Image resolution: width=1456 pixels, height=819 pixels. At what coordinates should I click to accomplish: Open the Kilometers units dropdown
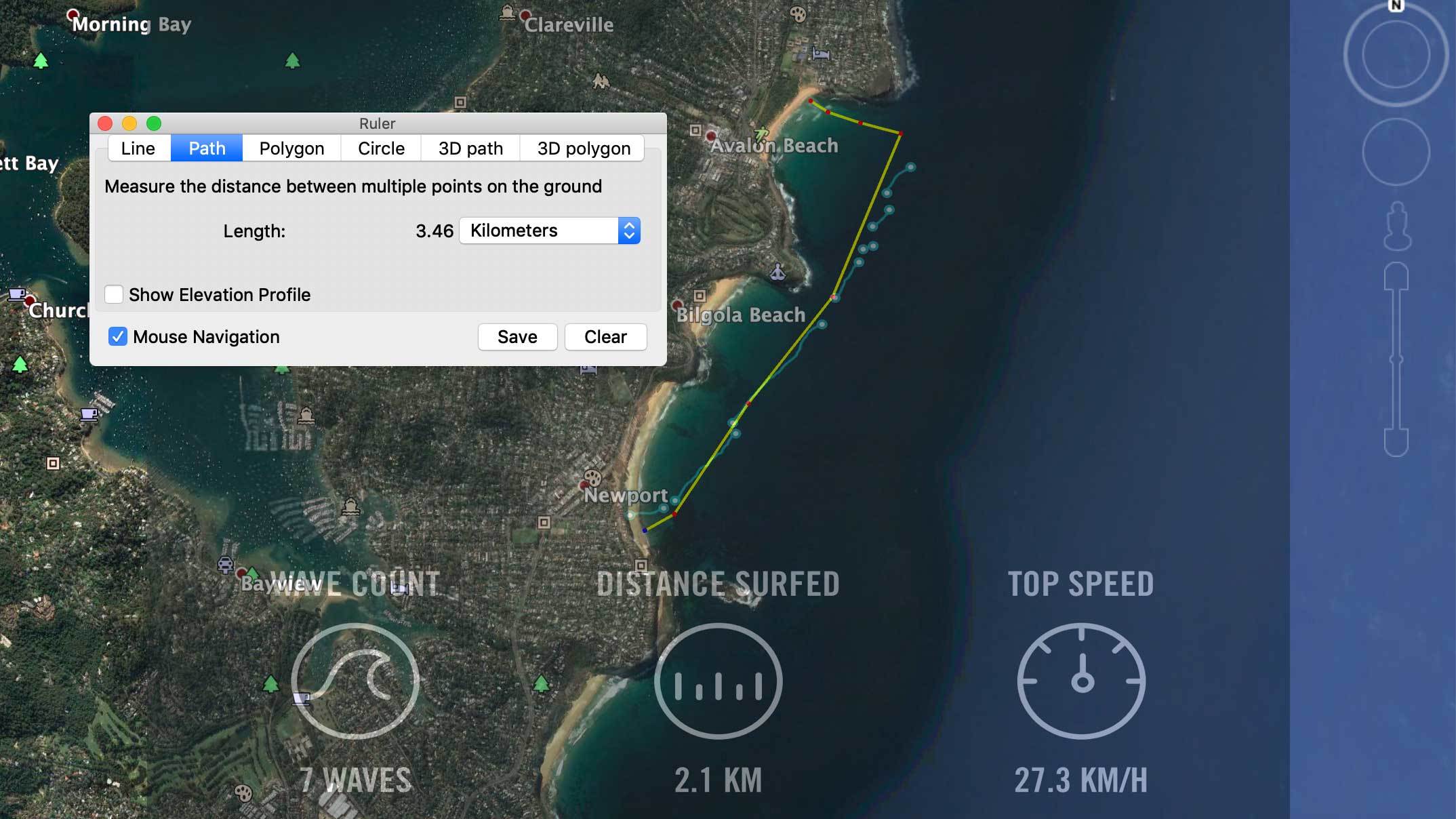tap(550, 231)
